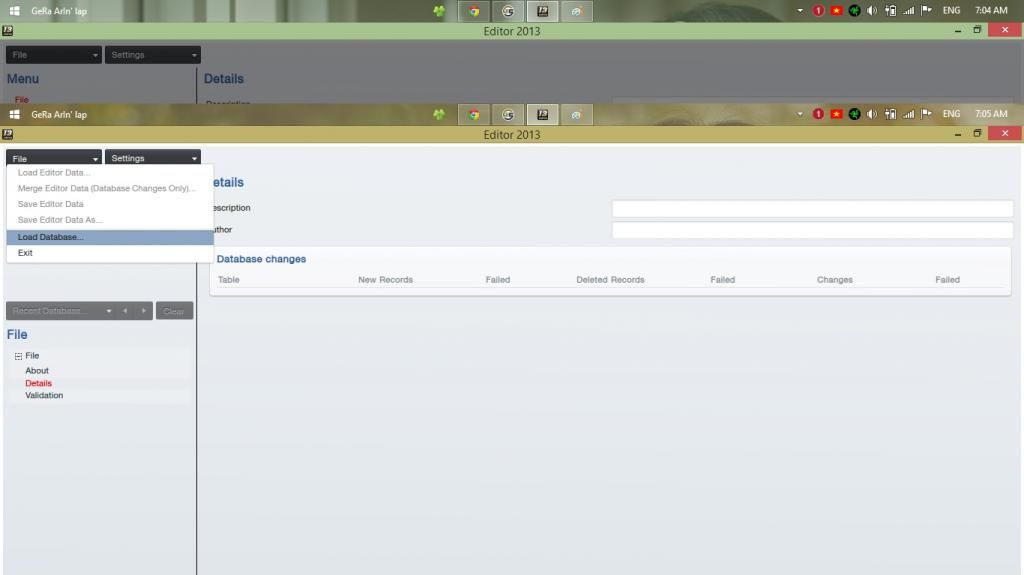Click the power battery tray icon near 7:05 AM clock
The image size is (1024, 575).
(890, 114)
